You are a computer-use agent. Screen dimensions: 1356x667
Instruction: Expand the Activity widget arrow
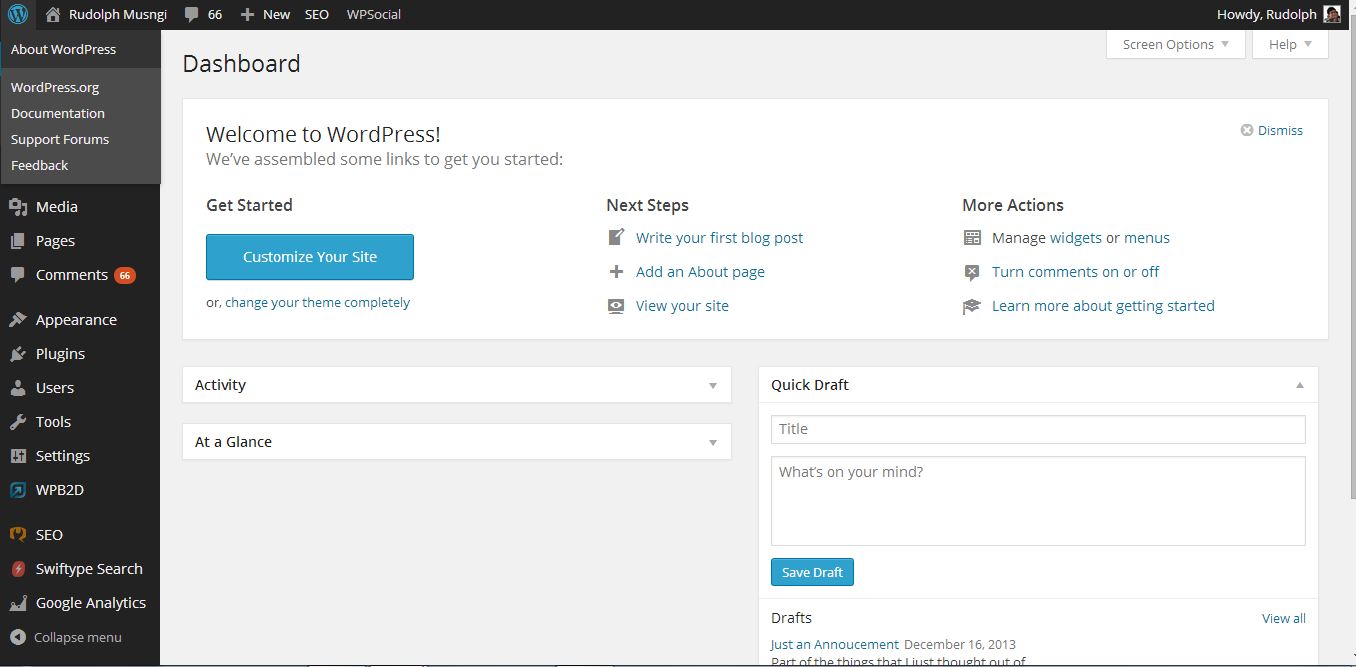click(713, 385)
